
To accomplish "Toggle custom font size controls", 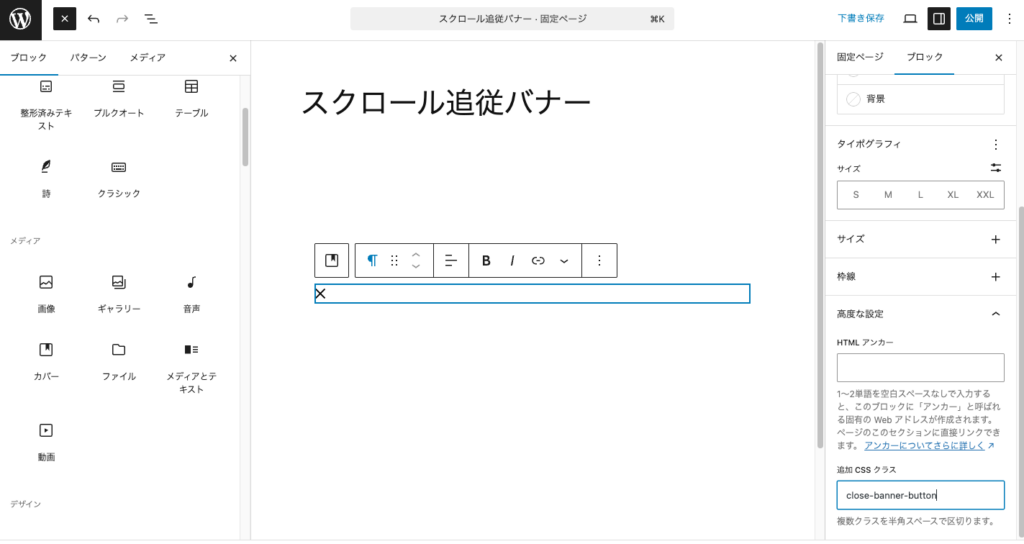I will (x=995, y=168).
